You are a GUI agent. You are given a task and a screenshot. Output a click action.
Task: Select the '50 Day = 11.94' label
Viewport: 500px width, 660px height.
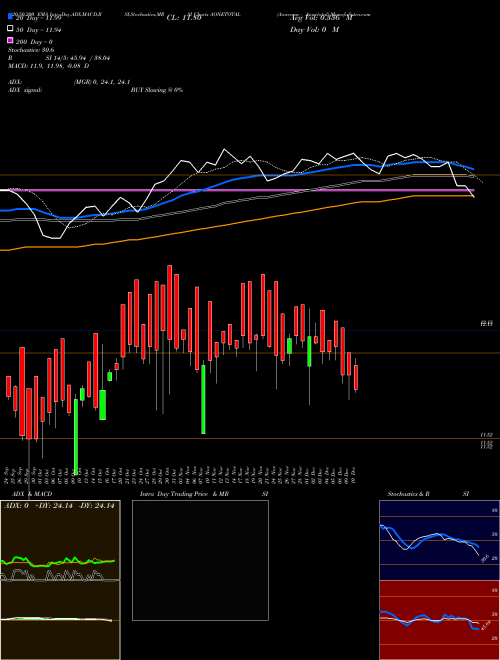(39, 29)
